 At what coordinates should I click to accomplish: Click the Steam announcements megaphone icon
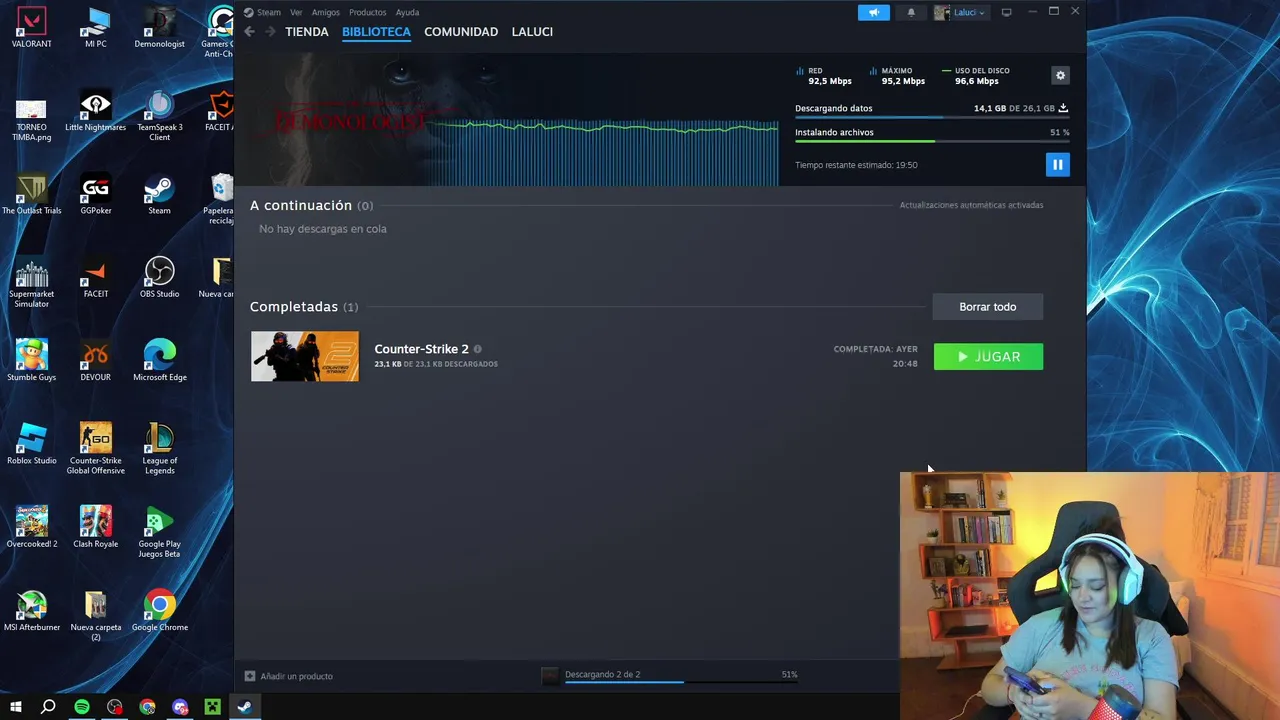point(873,12)
